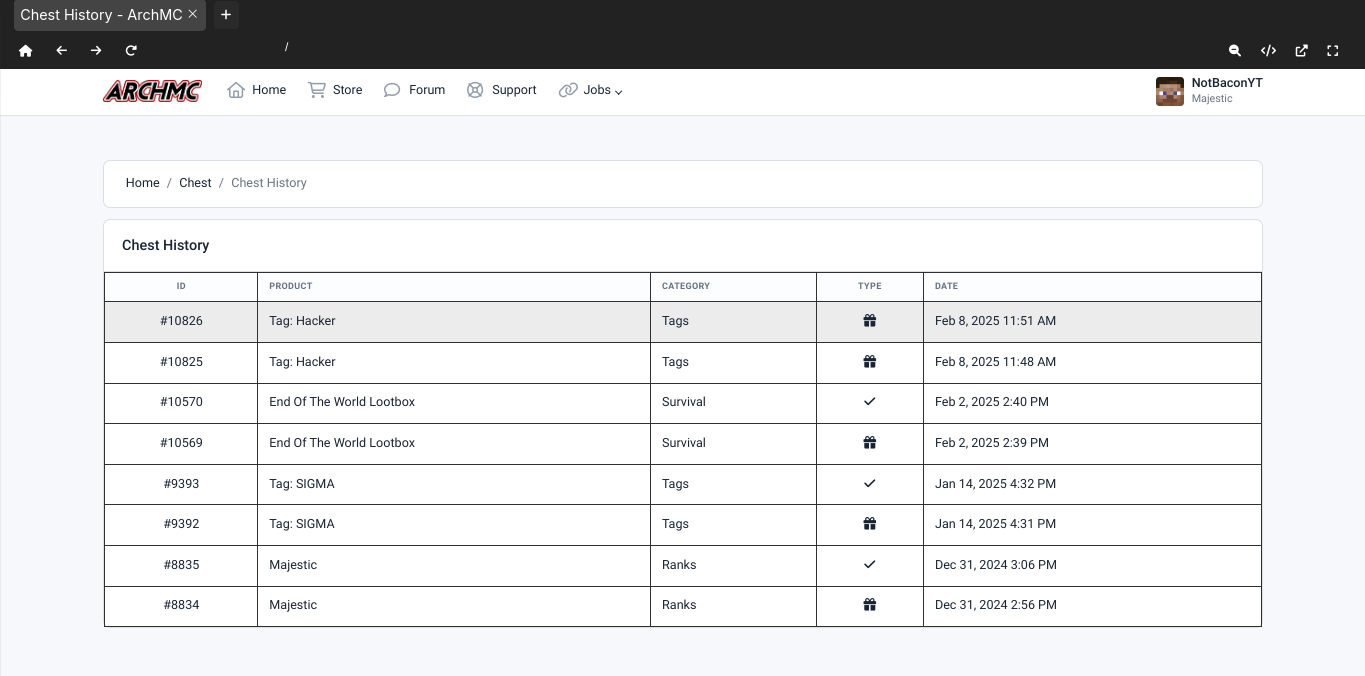Open Store in navigation bar
Viewport: 1365px width, 676px height.
347,90
